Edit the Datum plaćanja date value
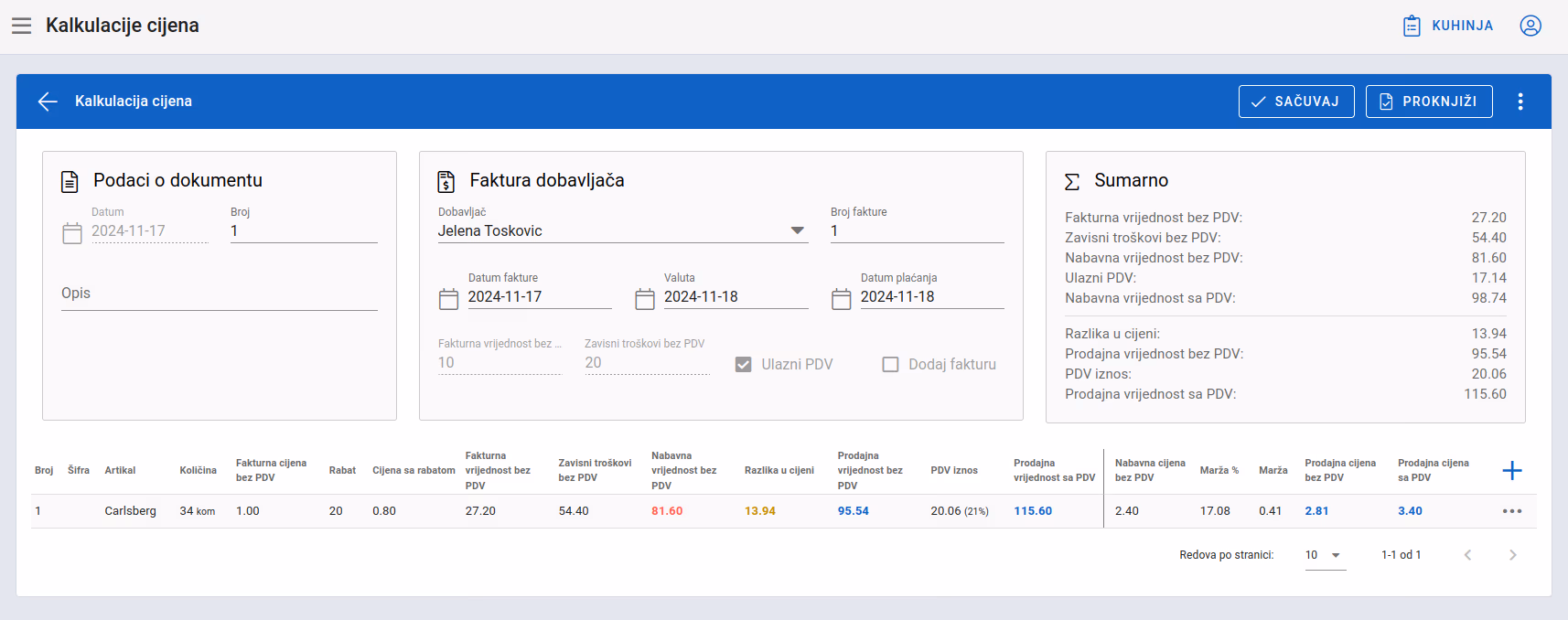This screenshot has width=1568, height=620. coord(932,297)
